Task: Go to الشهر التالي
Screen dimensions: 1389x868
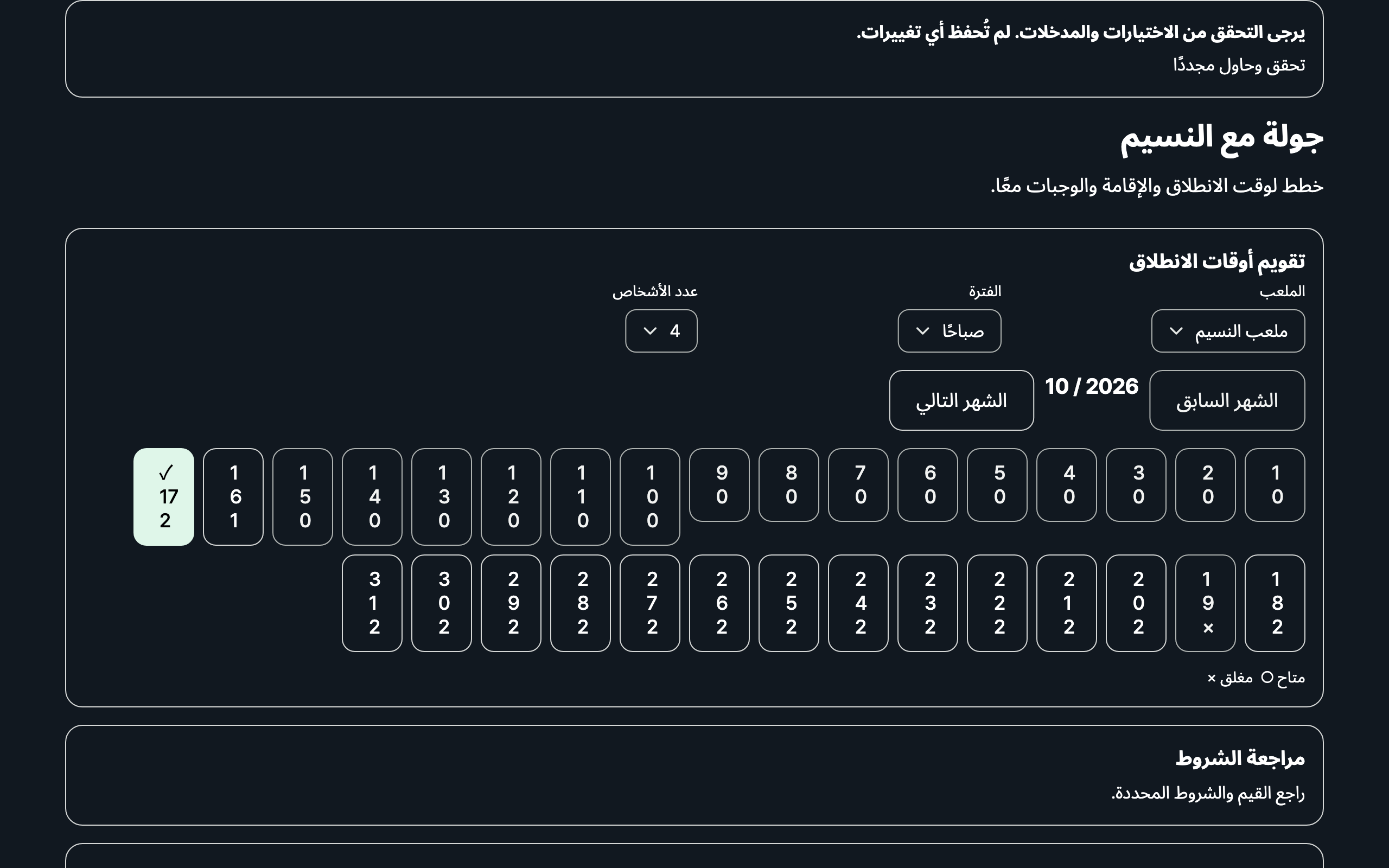Action: 961,400
